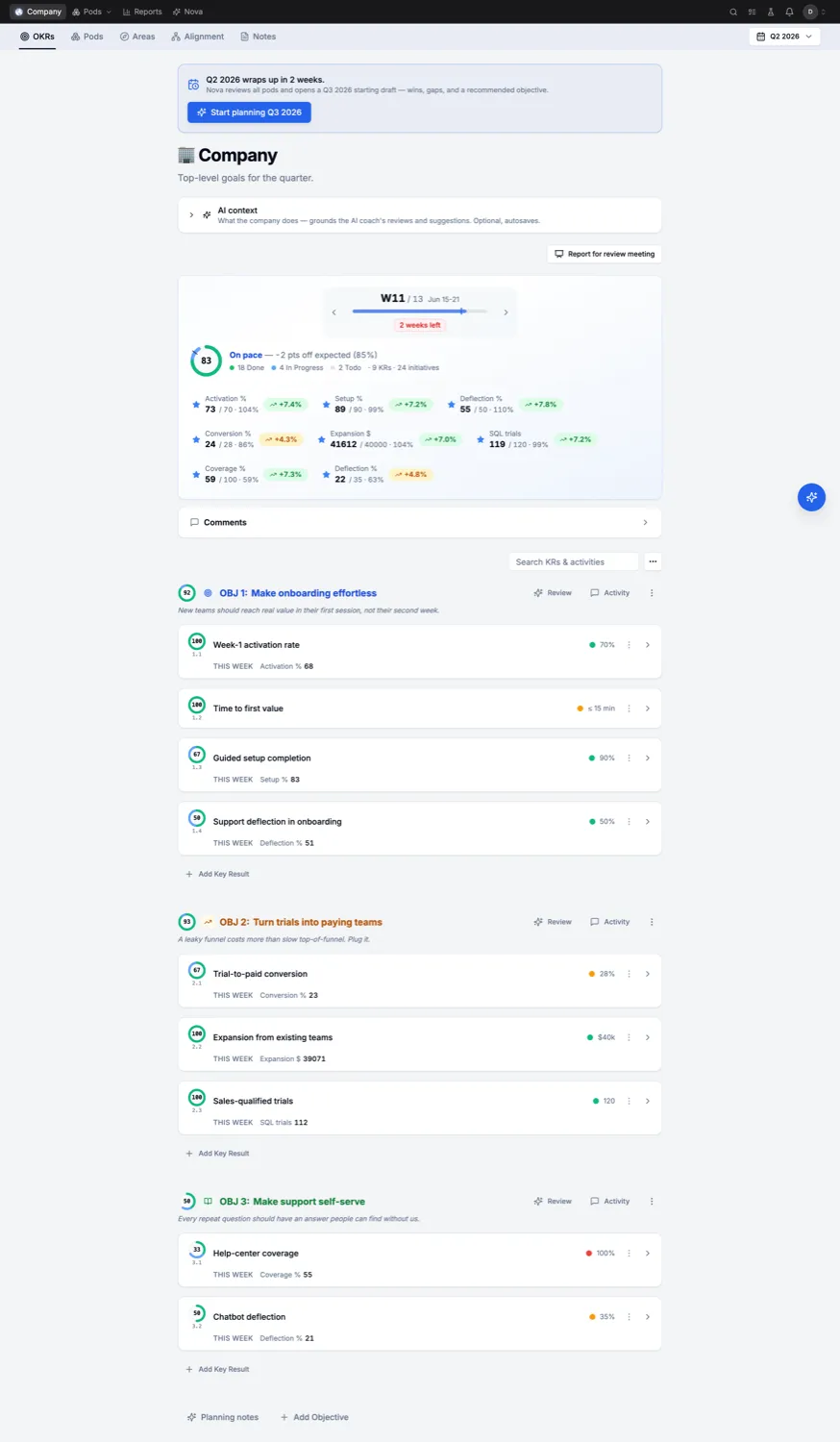
Task: Switch to the OKRs tab
Action: pyautogui.click(x=37, y=37)
